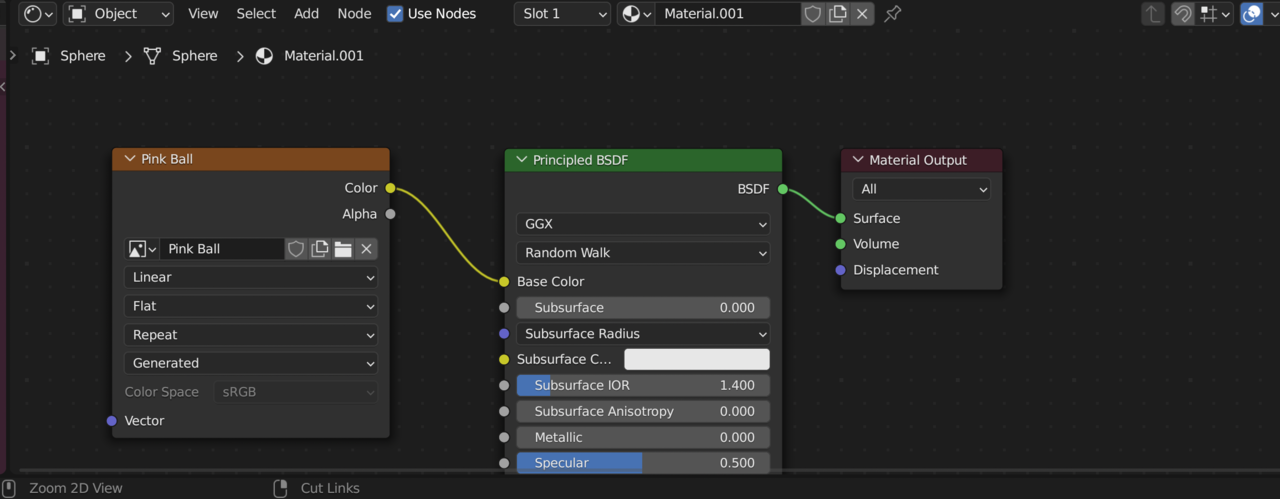Open the Linear interpolation dropdown
The width and height of the screenshot is (1280, 499).
[251, 277]
